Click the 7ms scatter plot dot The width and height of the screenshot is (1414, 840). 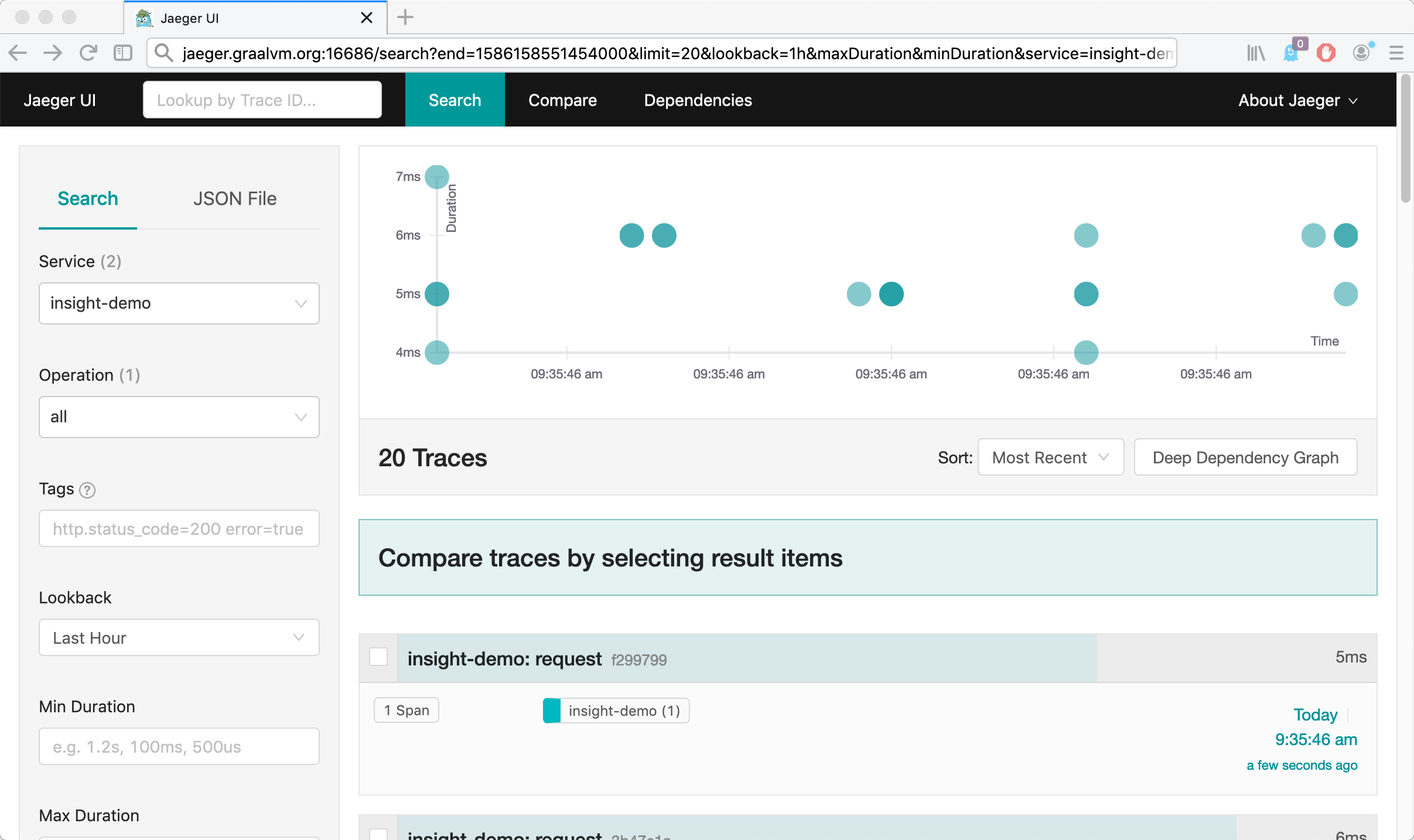click(437, 177)
